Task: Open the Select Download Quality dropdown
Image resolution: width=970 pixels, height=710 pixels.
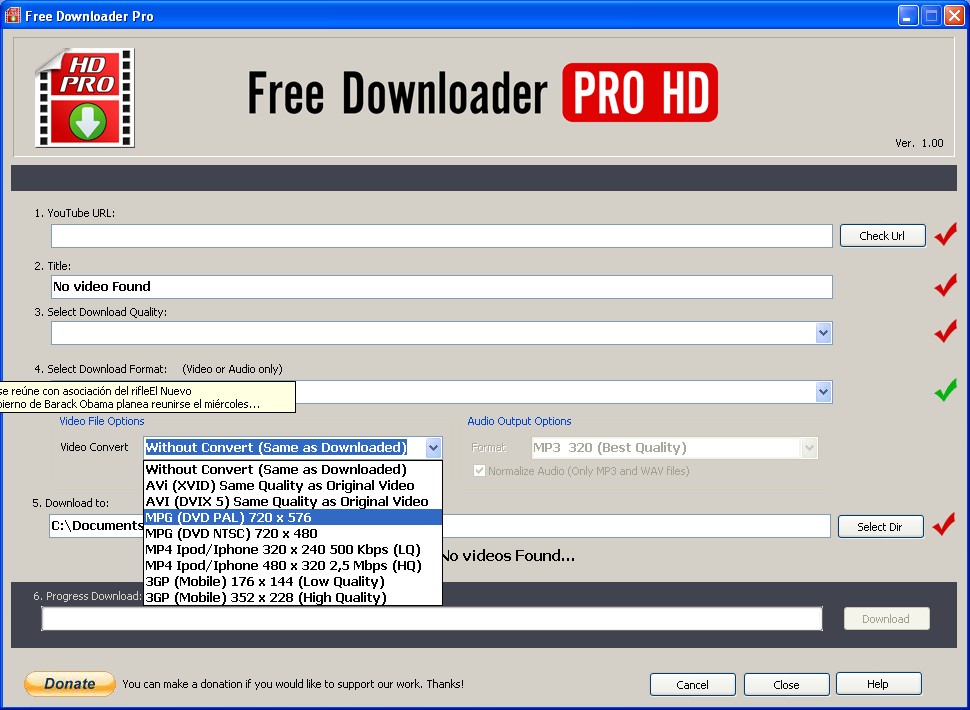Action: 823,333
